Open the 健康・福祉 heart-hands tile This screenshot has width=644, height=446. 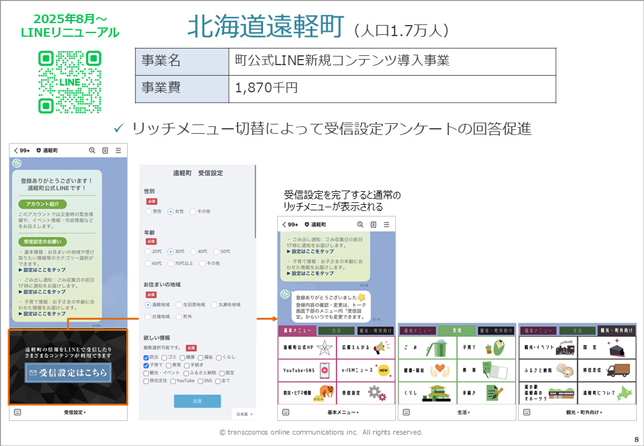(428, 370)
